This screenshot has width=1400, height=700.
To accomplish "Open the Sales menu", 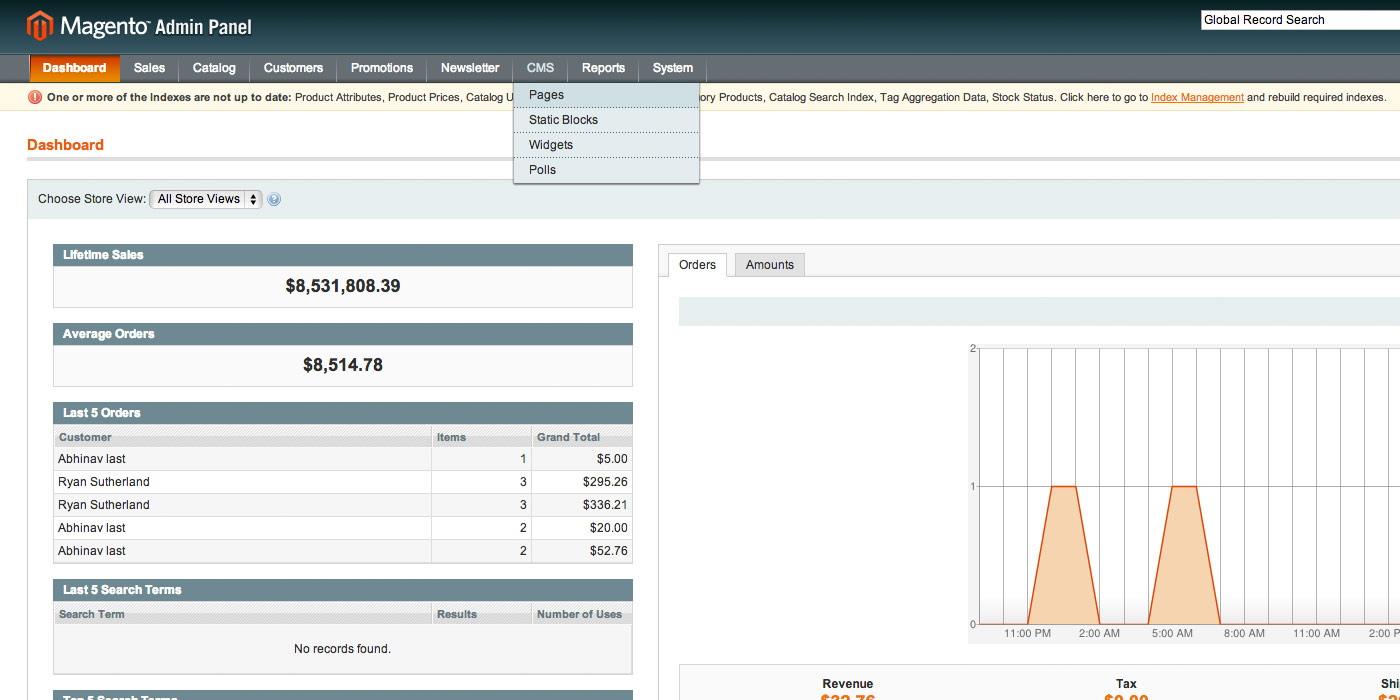I will point(149,68).
